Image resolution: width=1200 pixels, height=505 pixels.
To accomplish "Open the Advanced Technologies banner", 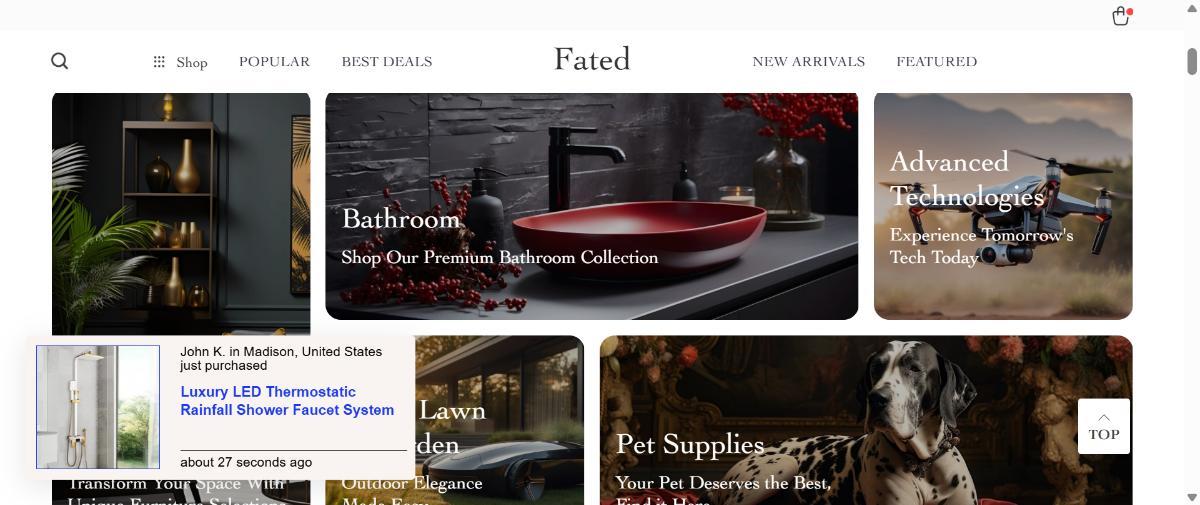I will coord(1003,206).
